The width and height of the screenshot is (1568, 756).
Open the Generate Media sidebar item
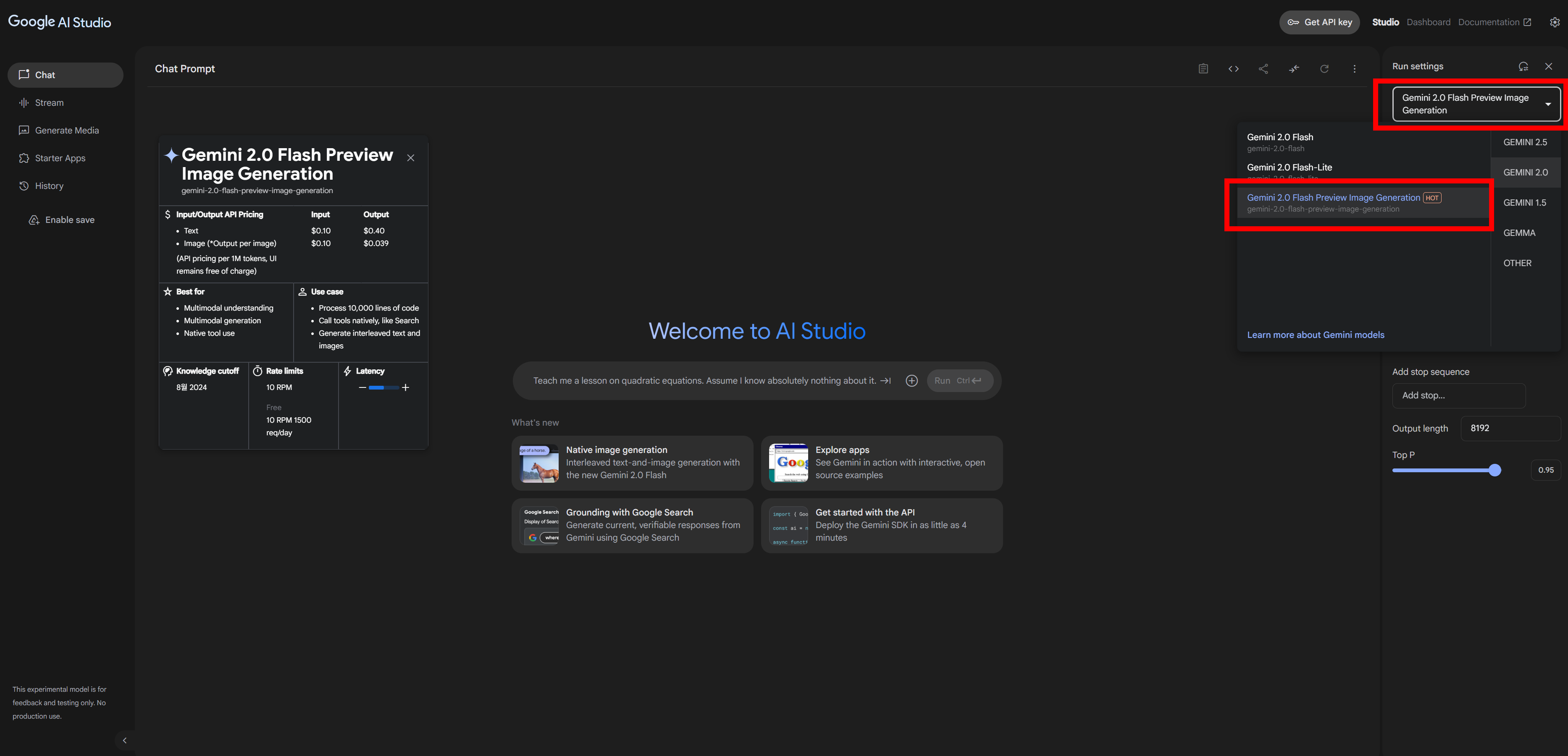pyautogui.click(x=66, y=130)
